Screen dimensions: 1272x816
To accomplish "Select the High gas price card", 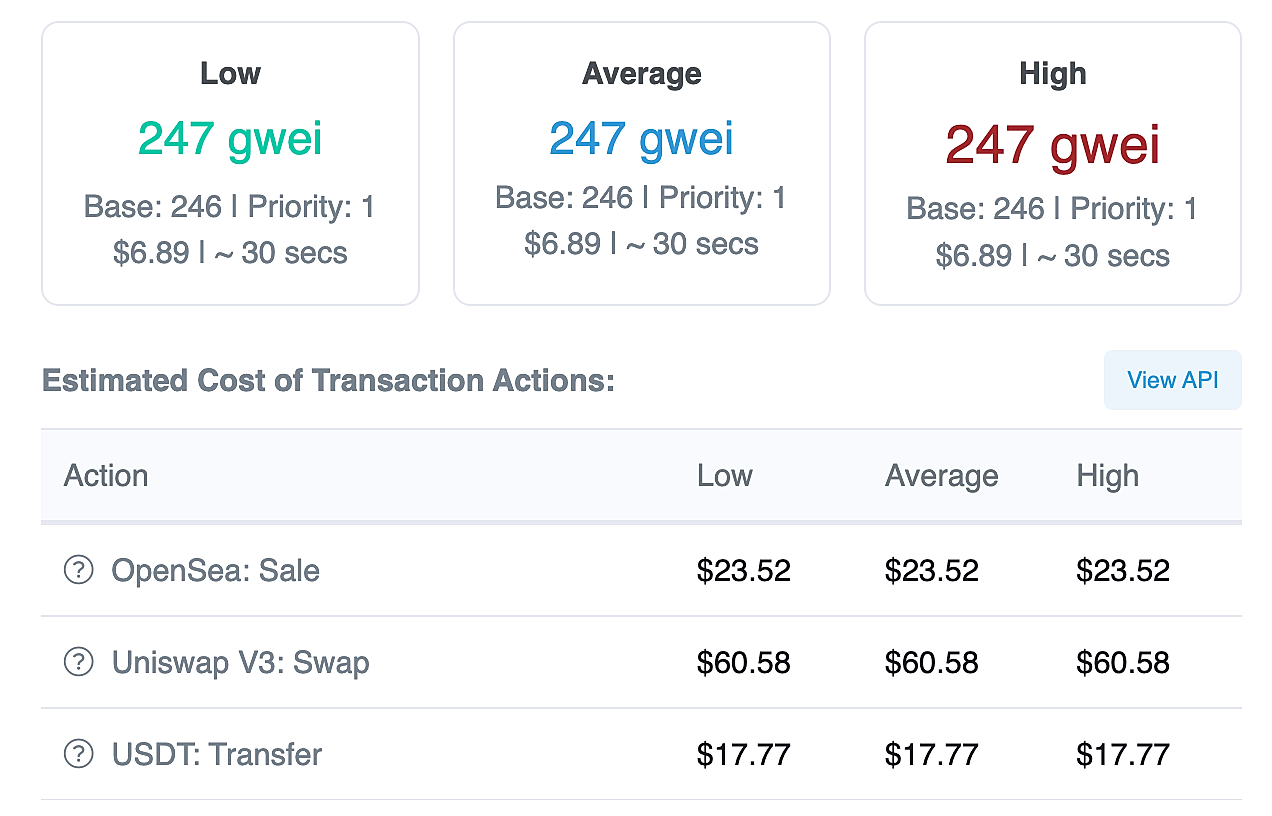I will point(1053,163).
